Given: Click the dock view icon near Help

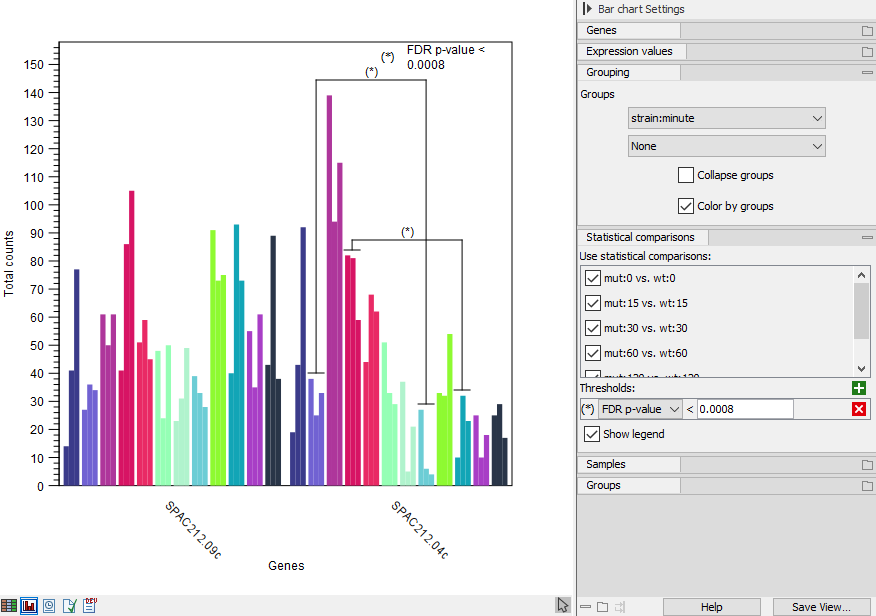Looking at the screenshot, I should 620,605.
